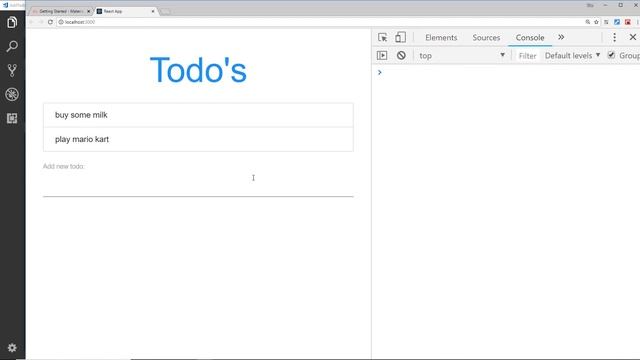Viewport: 640px width, 360px height.
Task: Click the site info icon beside localhost
Action: (x=61, y=22)
